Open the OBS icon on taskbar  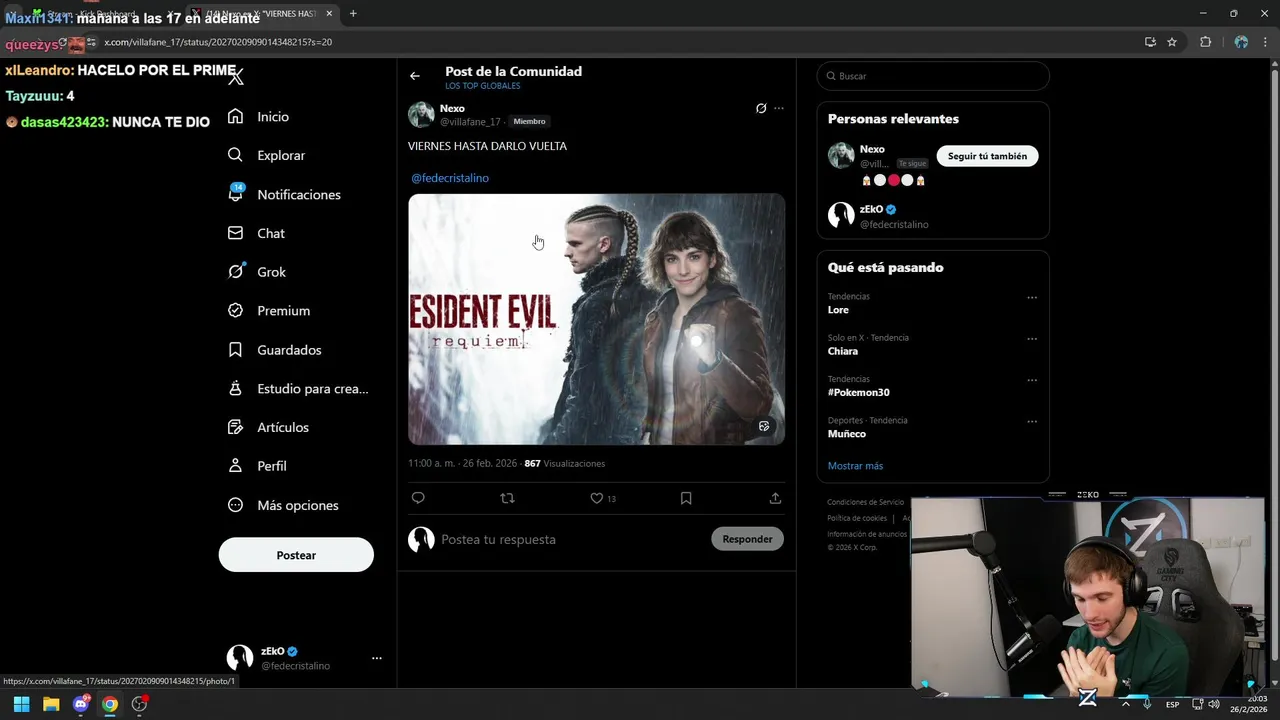[x=140, y=704]
